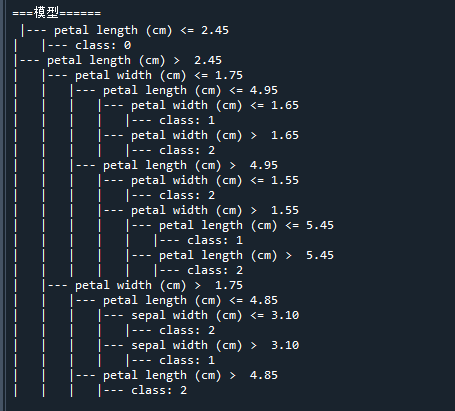455x411 pixels.
Task: Click the final "class: 2" leaf line
Action: 159,390
